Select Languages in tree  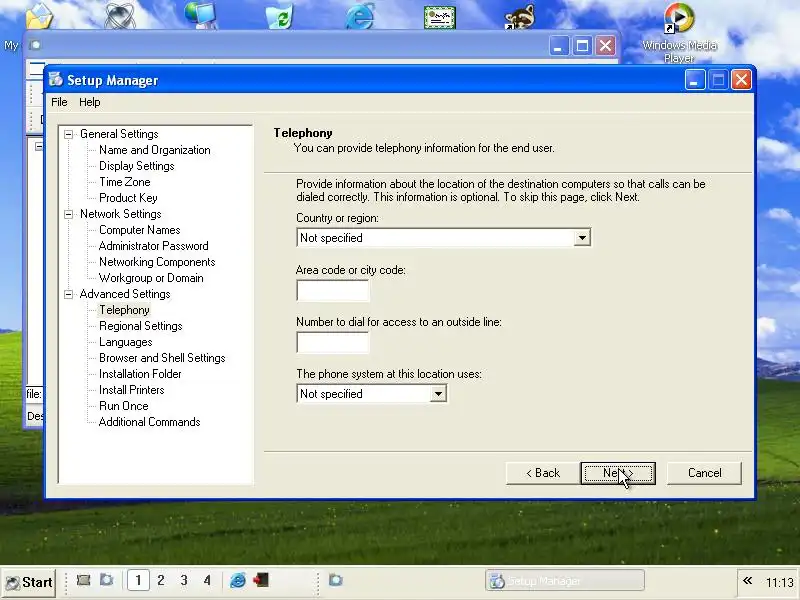click(126, 342)
